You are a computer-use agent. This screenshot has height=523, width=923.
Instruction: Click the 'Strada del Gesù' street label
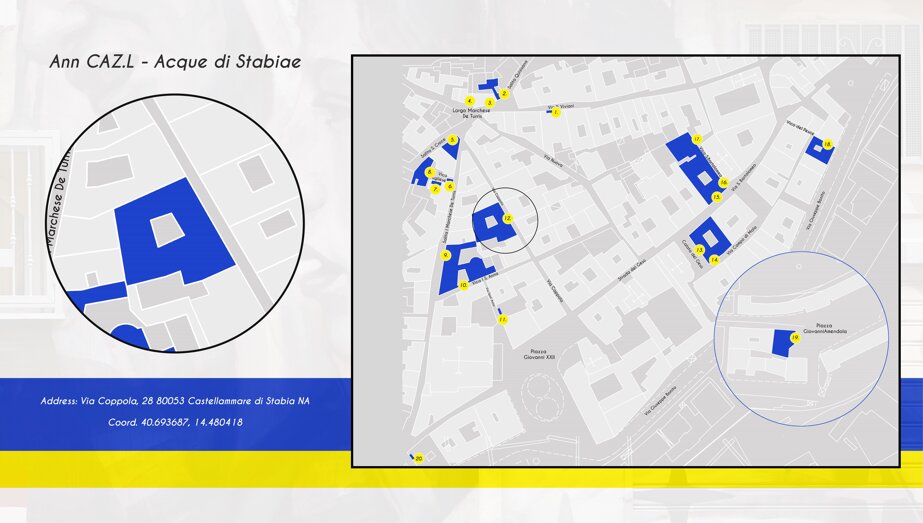pos(632,270)
